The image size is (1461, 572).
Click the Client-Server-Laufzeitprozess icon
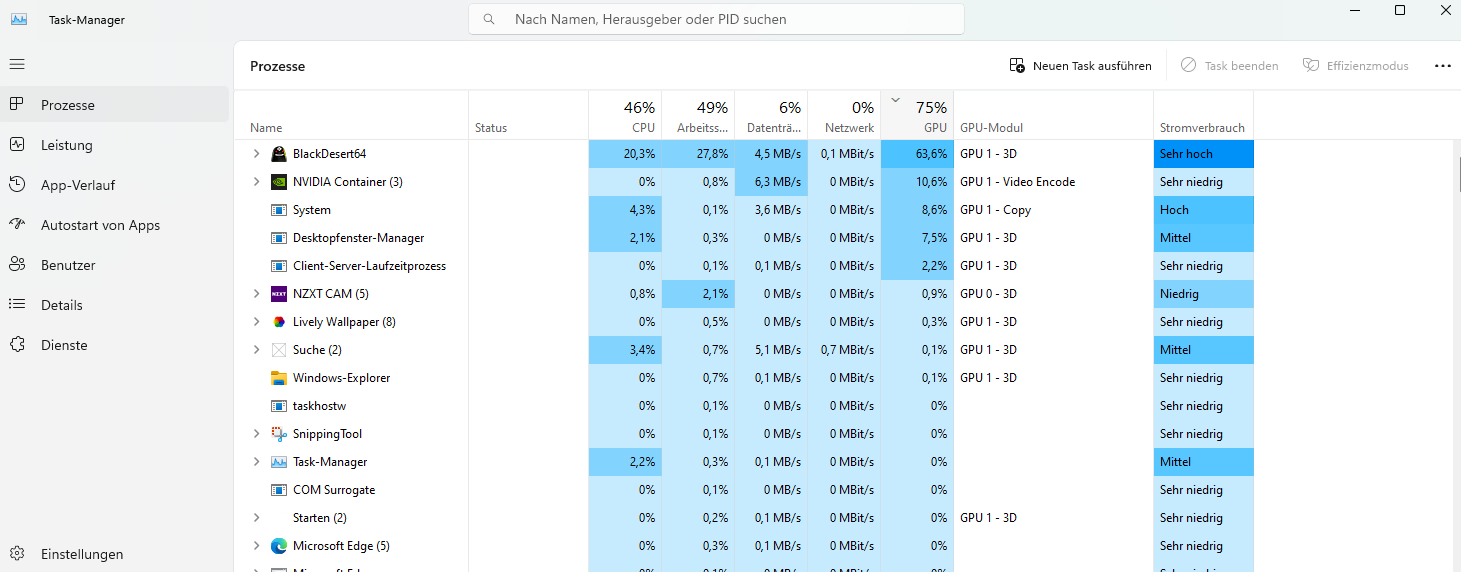point(279,266)
